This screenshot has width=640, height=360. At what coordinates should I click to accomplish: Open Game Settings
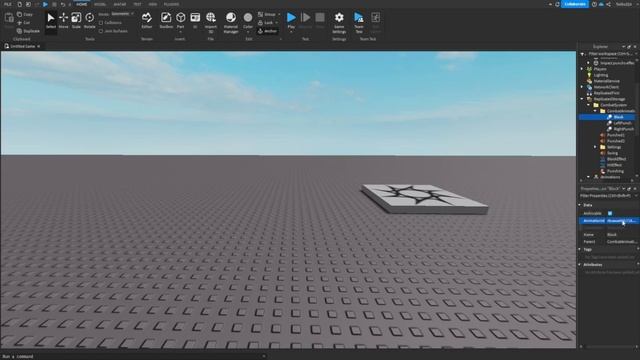(339, 22)
